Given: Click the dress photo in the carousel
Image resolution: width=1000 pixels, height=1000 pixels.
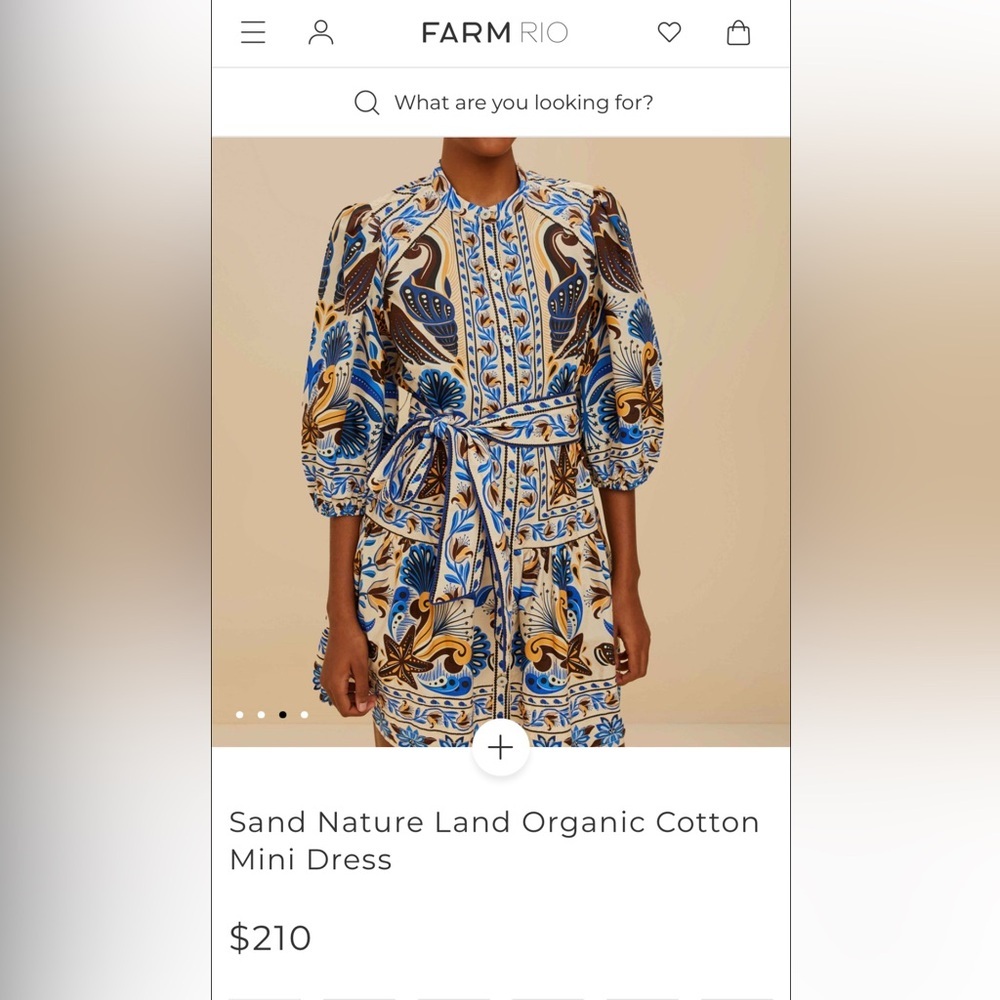Looking at the screenshot, I should (500, 430).
